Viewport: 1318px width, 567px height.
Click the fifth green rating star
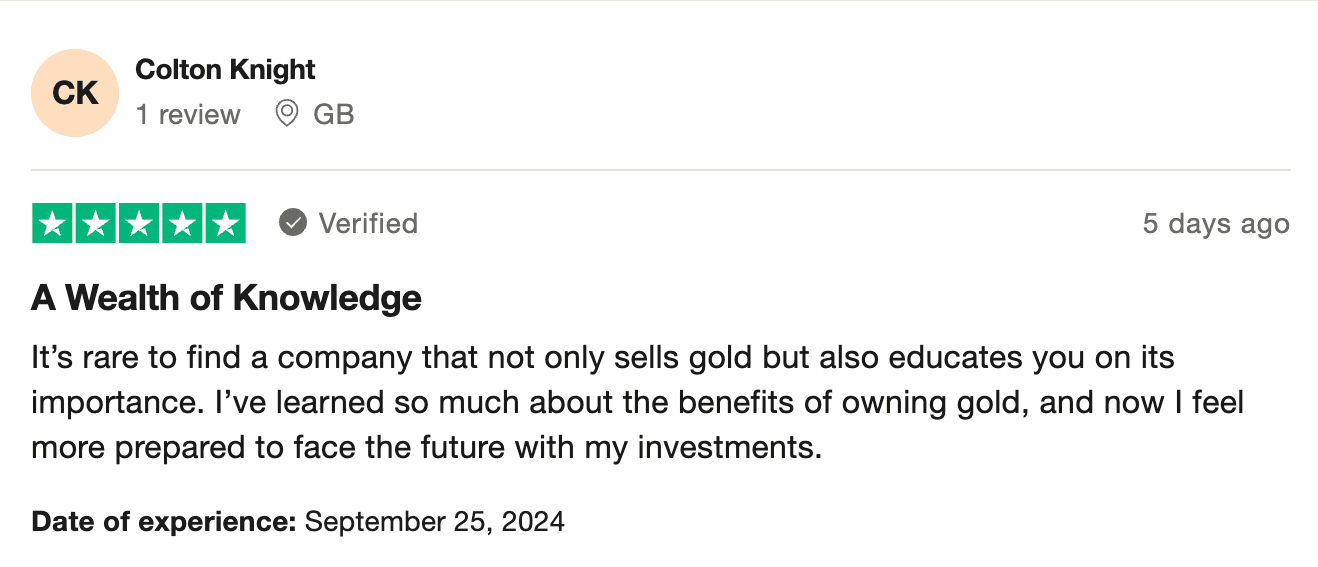pyautogui.click(x=225, y=223)
